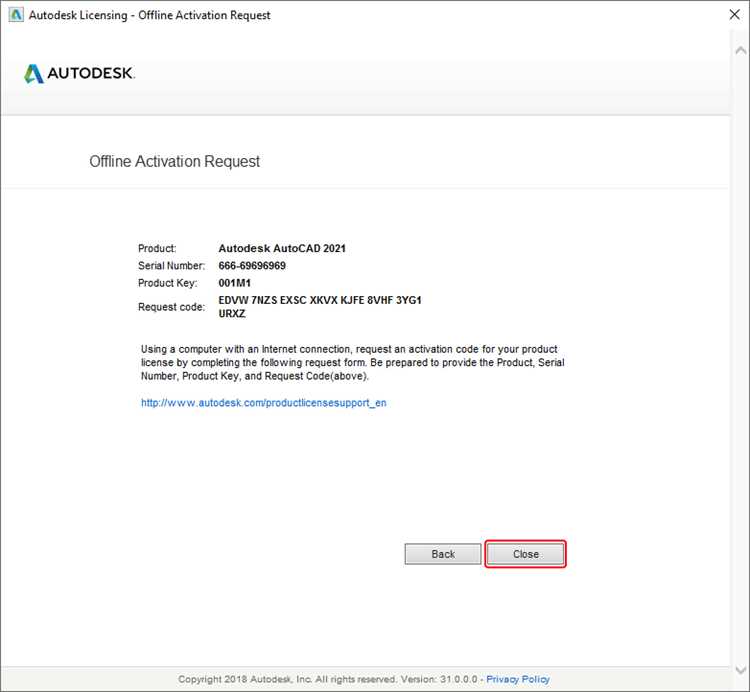750x692 pixels.
Task: Click the scrollbar up arrow
Action: pyautogui.click(x=740, y=50)
